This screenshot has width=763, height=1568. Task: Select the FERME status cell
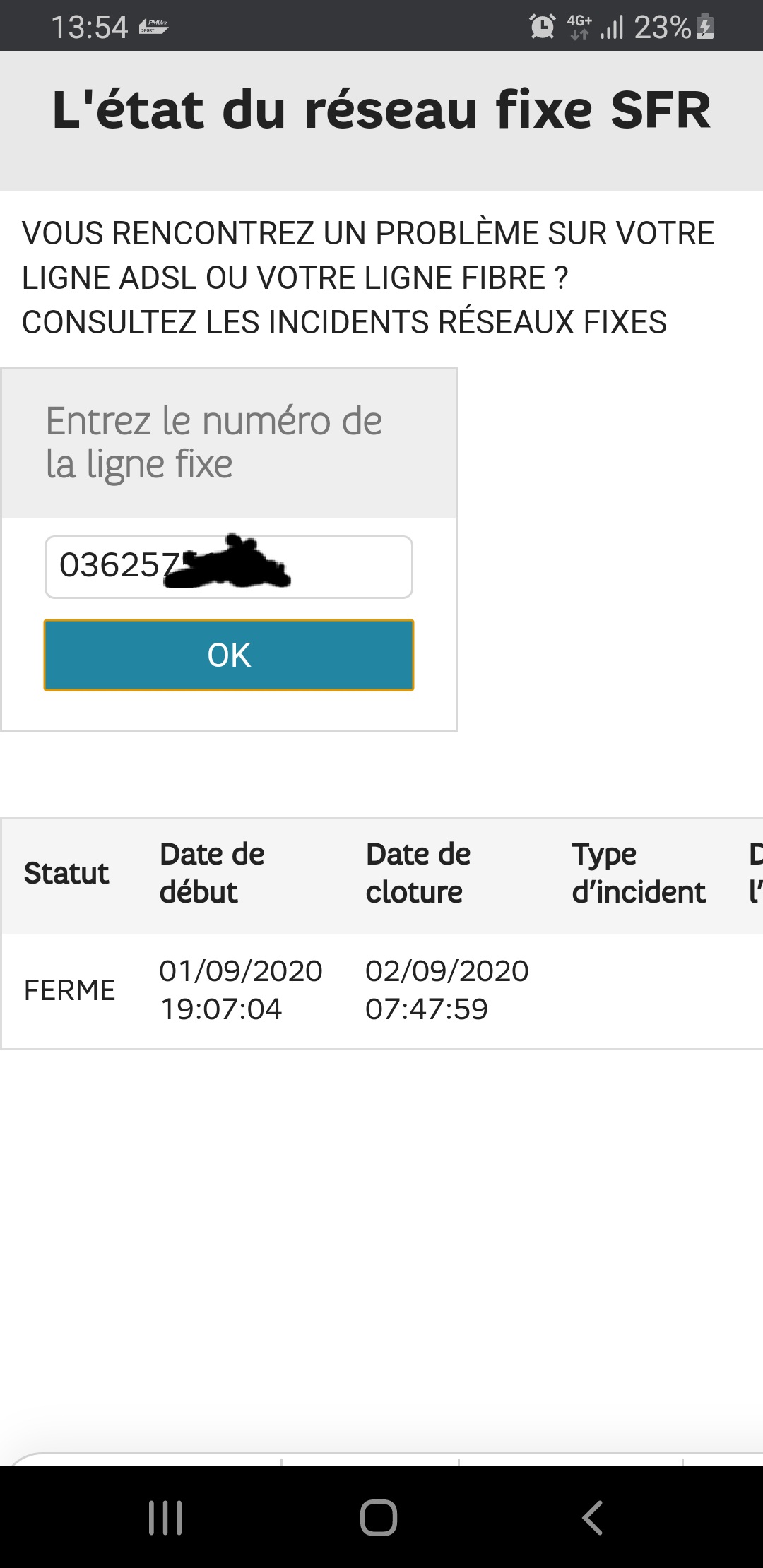tap(69, 990)
